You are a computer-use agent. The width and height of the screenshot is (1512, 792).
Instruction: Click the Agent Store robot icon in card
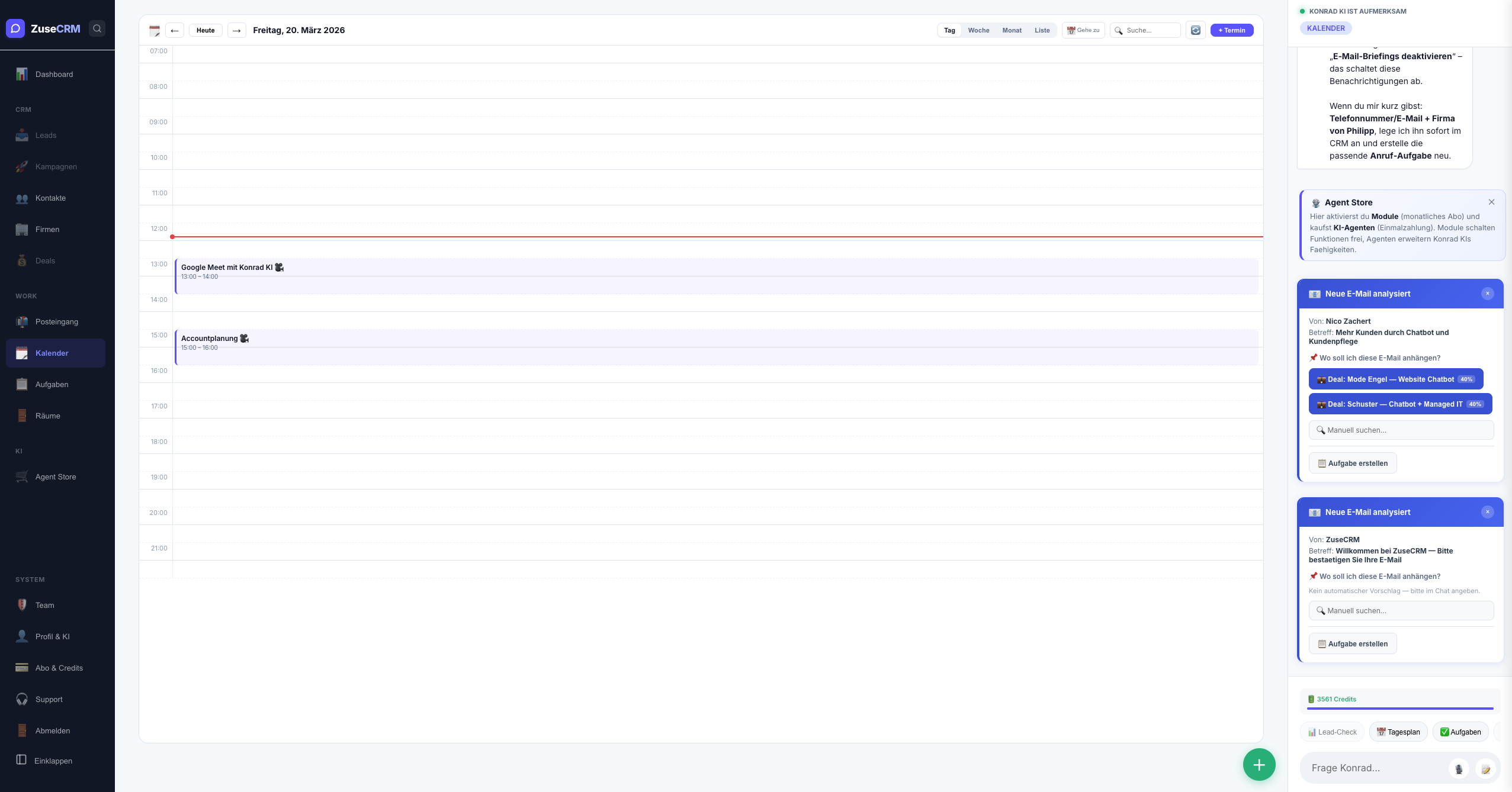coord(1316,203)
